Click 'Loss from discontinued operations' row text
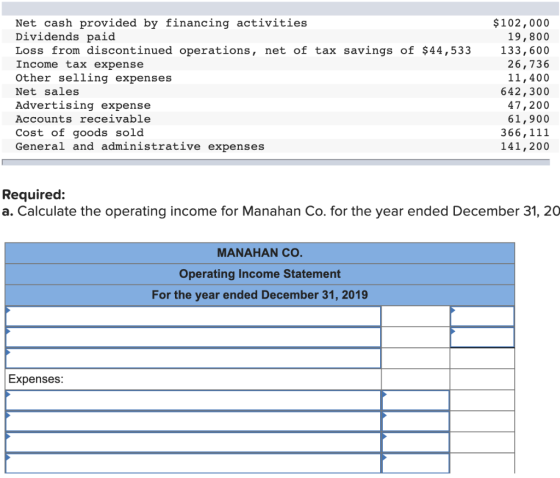Screen dimensions: 560x478 [x=243, y=50]
